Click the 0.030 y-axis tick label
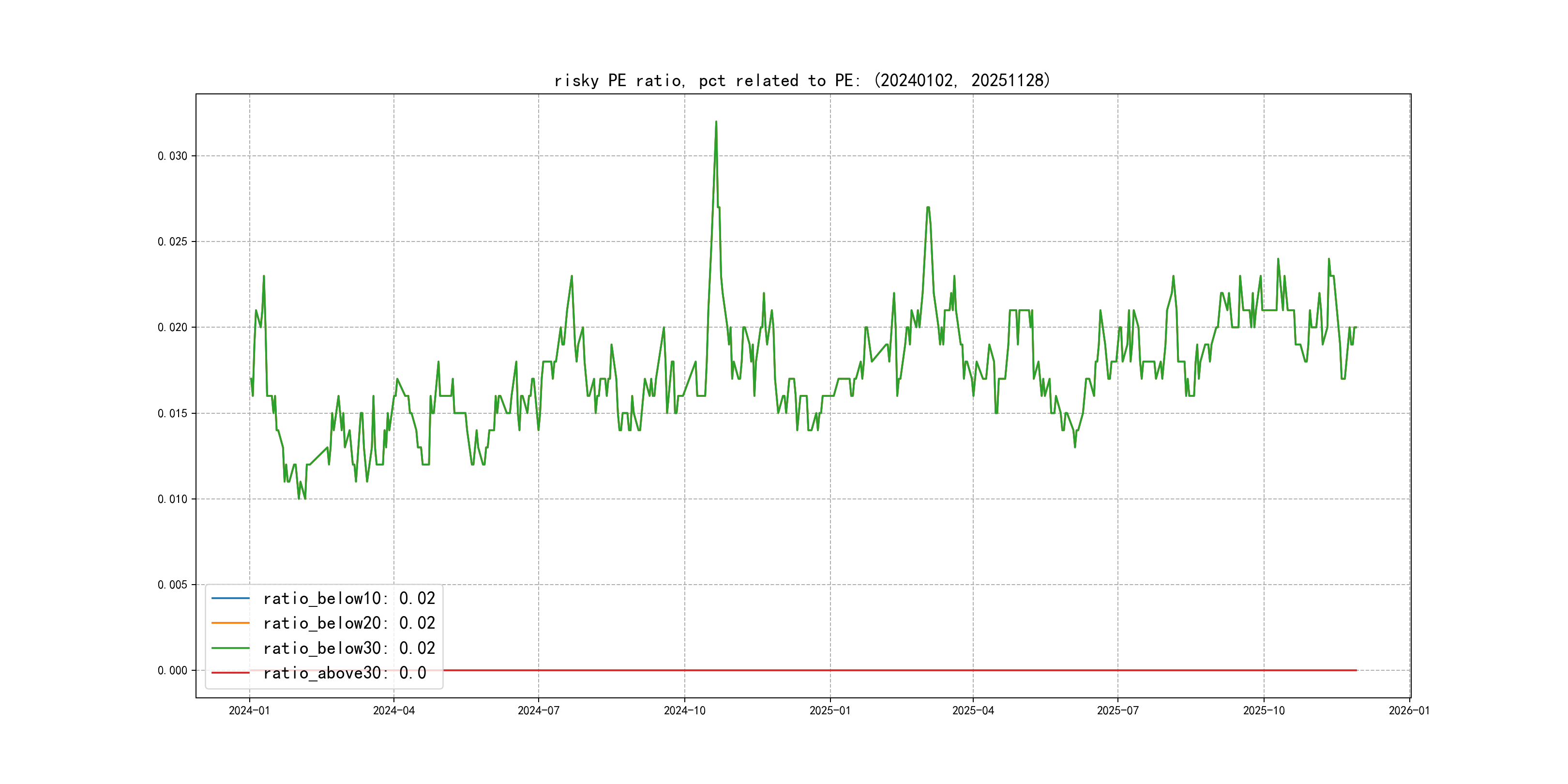Image resolution: width=1568 pixels, height=784 pixels. click(x=172, y=156)
